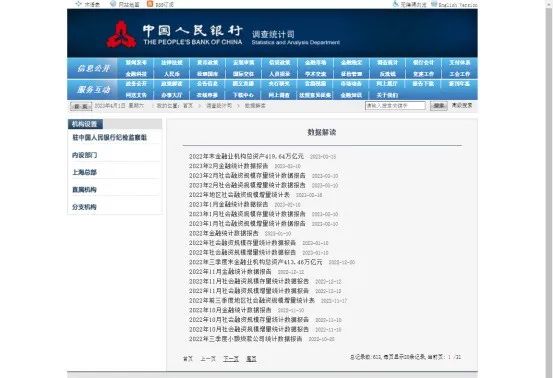Open the 支付体系 navigation item
This screenshot has width=553, height=378.
tap(460, 63)
